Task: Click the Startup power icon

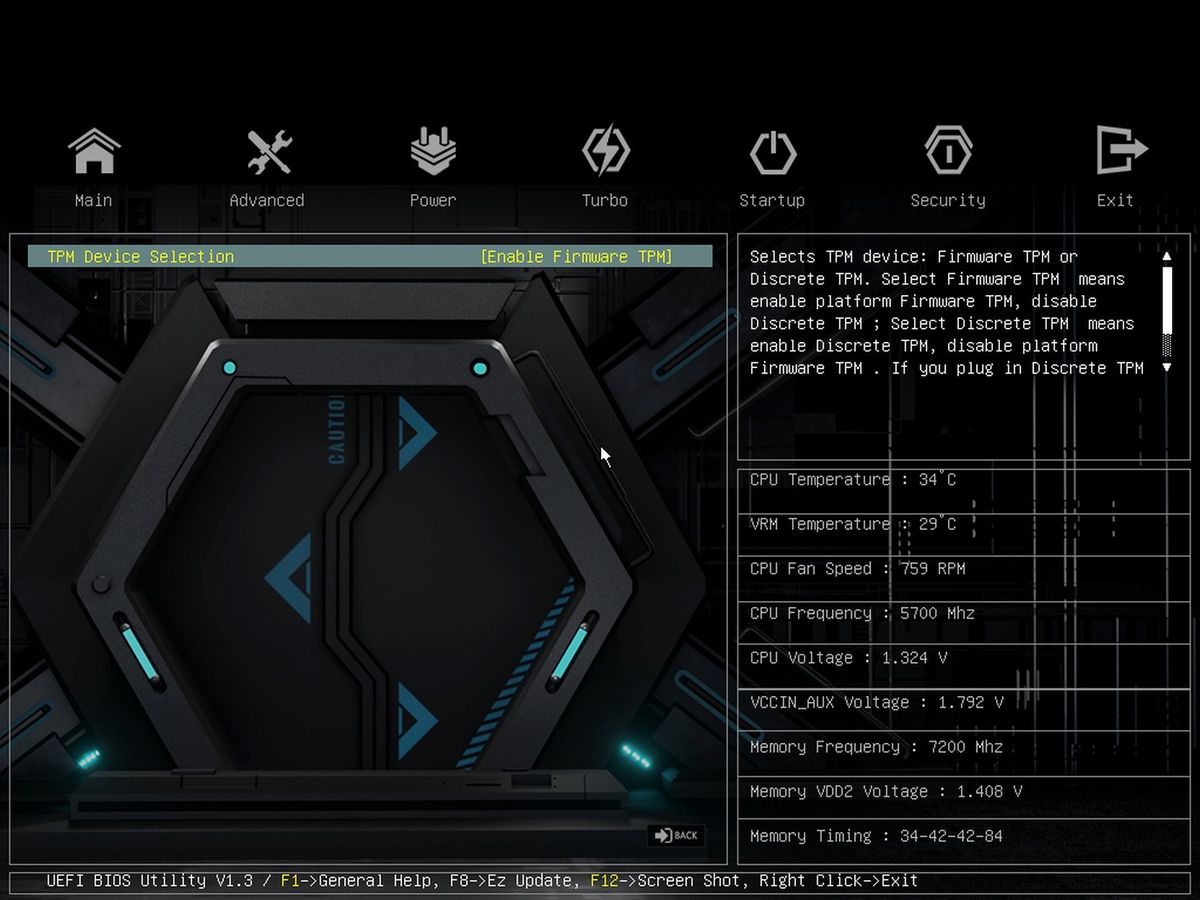Action: [772, 153]
